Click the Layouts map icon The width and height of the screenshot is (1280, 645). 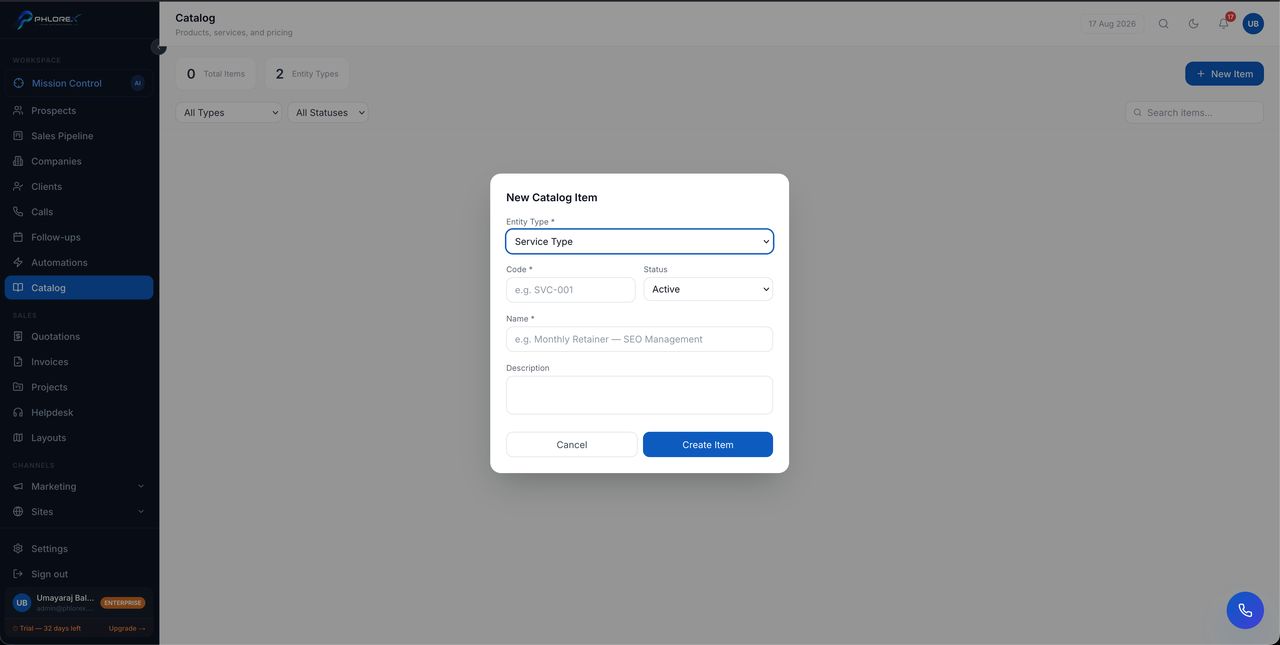(x=18, y=437)
